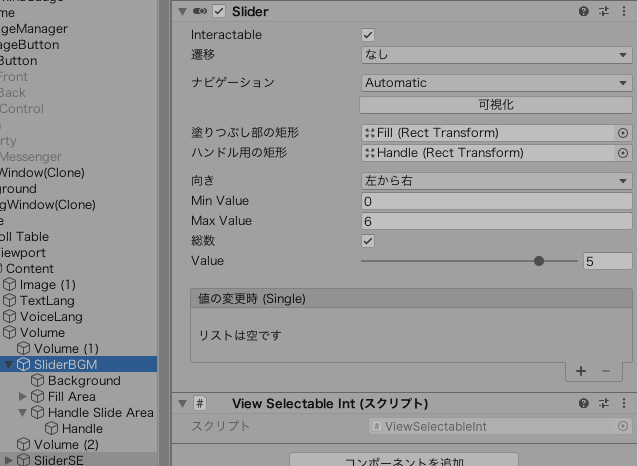This screenshot has width=637, height=466.
Task: Click the コンポーネントを追加 button
Action: [404, 460]
